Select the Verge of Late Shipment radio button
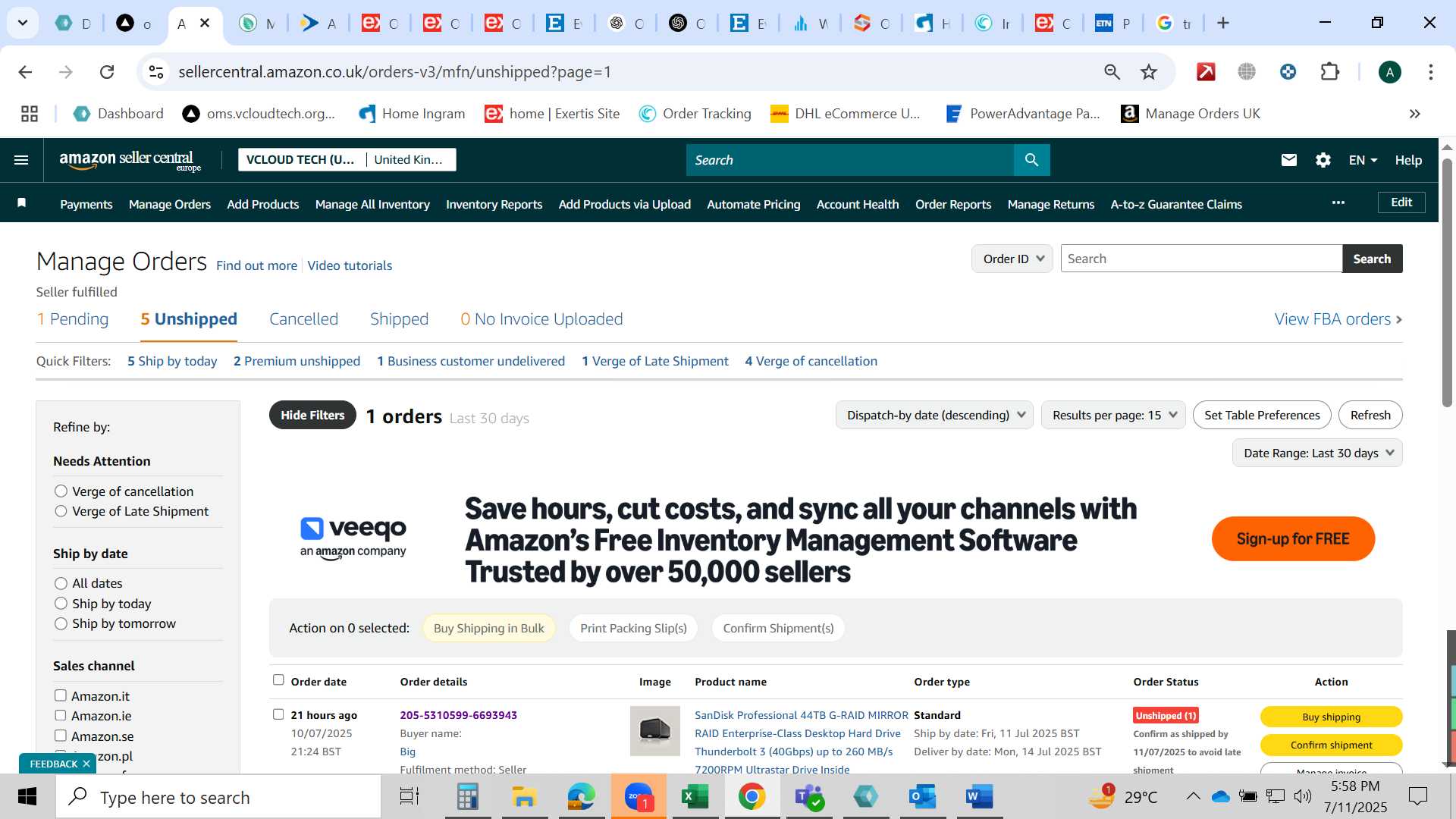 [61, 511]
